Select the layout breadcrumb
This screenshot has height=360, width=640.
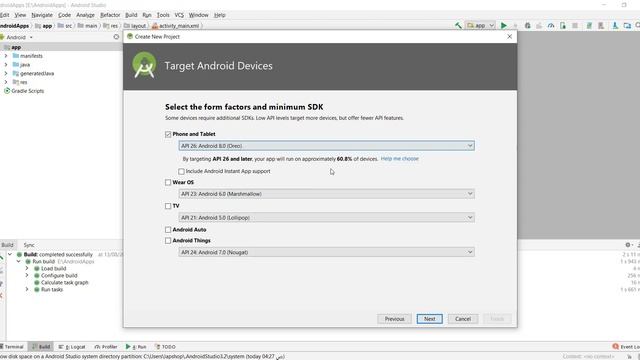click(x=135, y=26)
